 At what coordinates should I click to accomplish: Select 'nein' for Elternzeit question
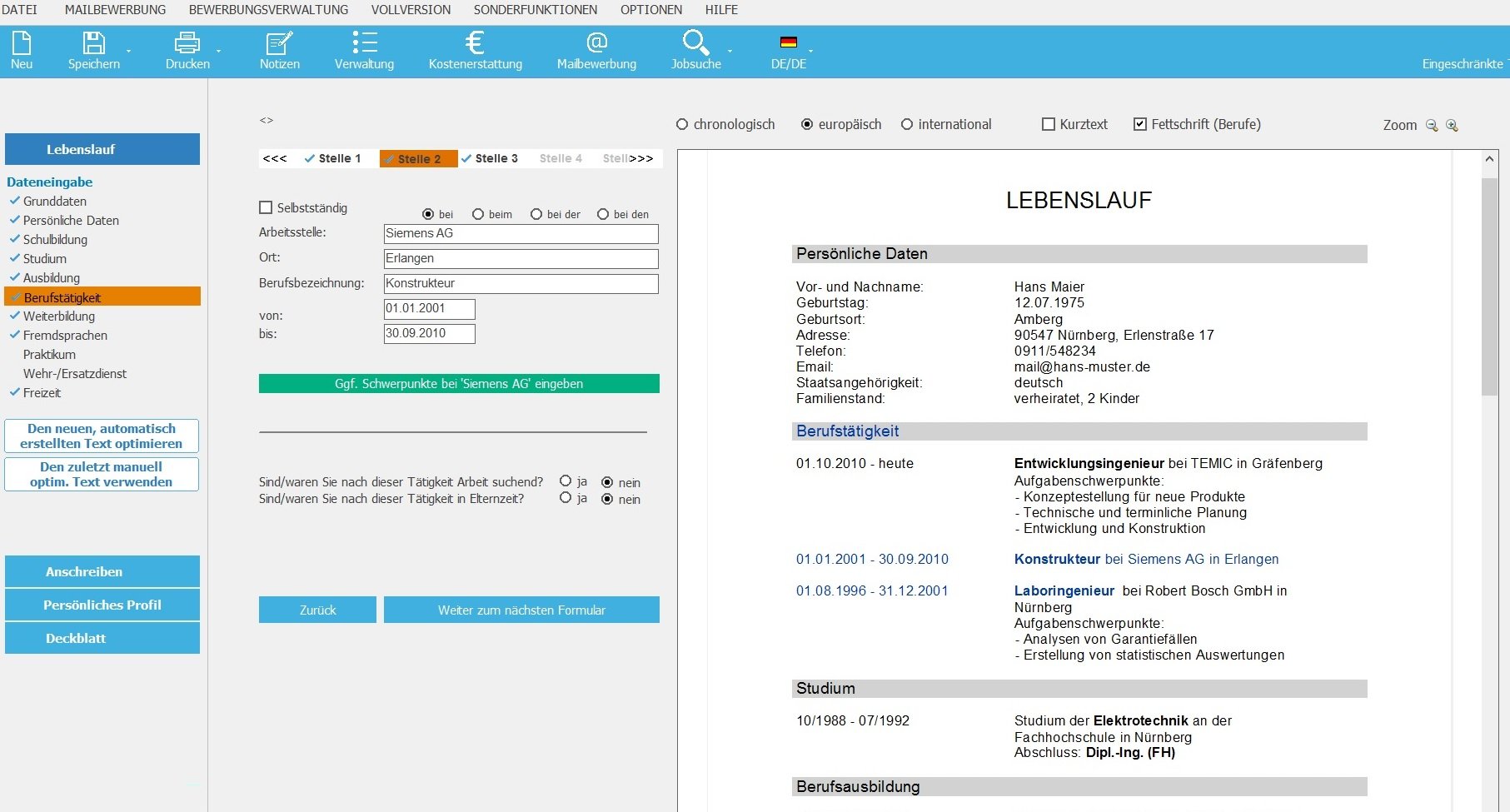607,499
